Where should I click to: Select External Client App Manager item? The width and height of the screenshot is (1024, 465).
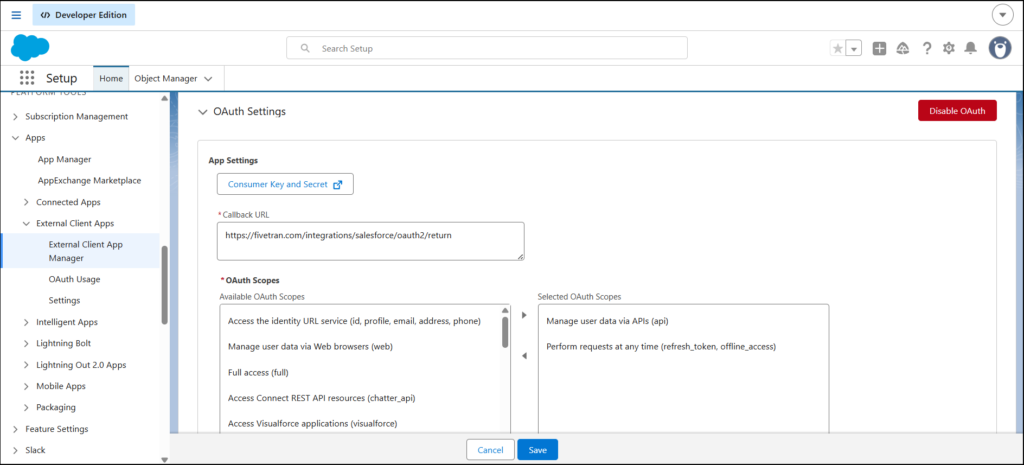pyautogui.click(x=80, y=251)
